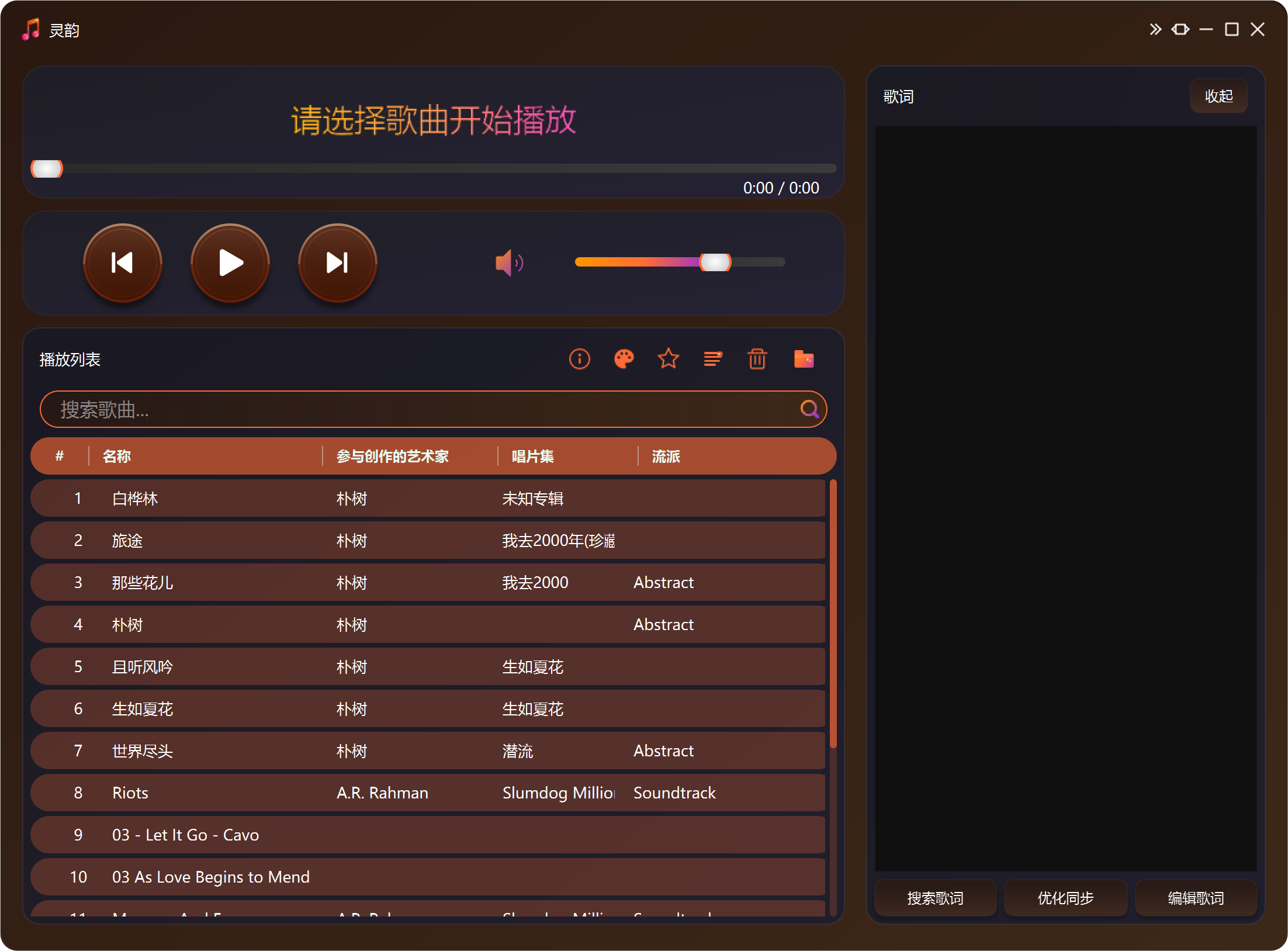This screenshot has height=951, width=1288.
Task: Adjust the volume slider
Action: click(715, 262)
